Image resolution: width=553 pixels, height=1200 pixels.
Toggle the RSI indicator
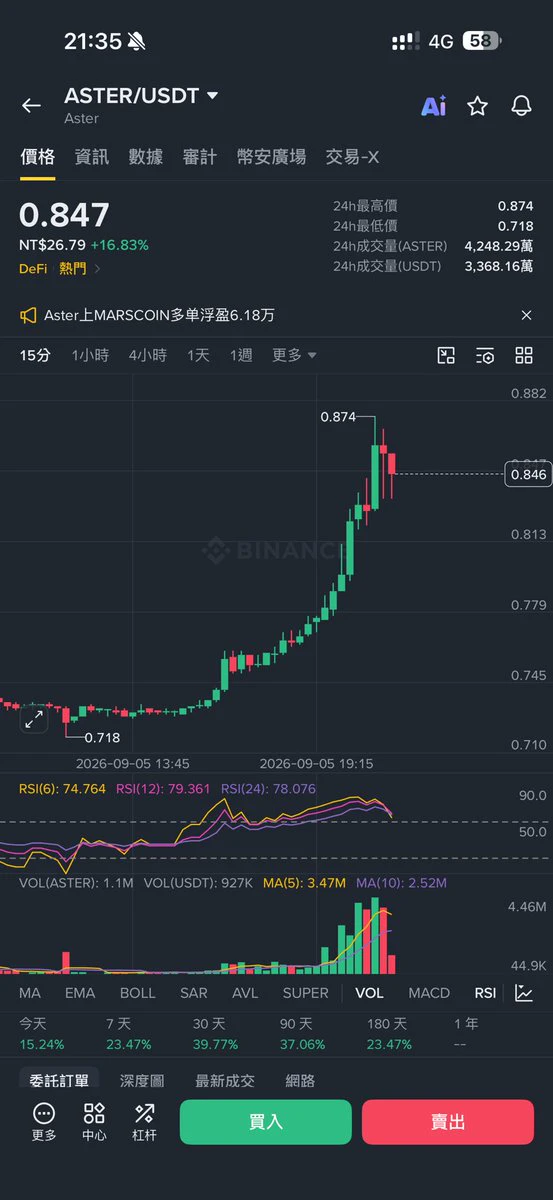tap(485, 993)
